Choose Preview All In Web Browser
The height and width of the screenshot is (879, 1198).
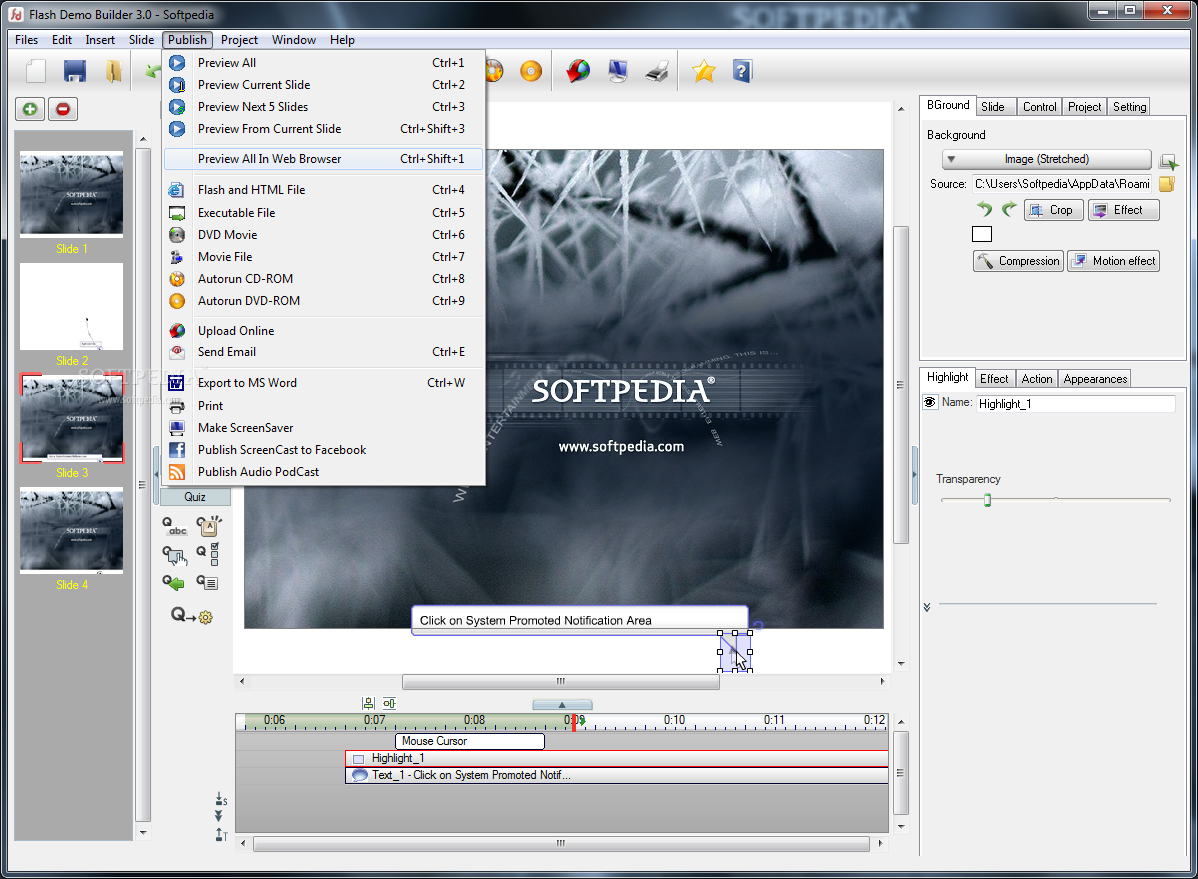point(324,159)
